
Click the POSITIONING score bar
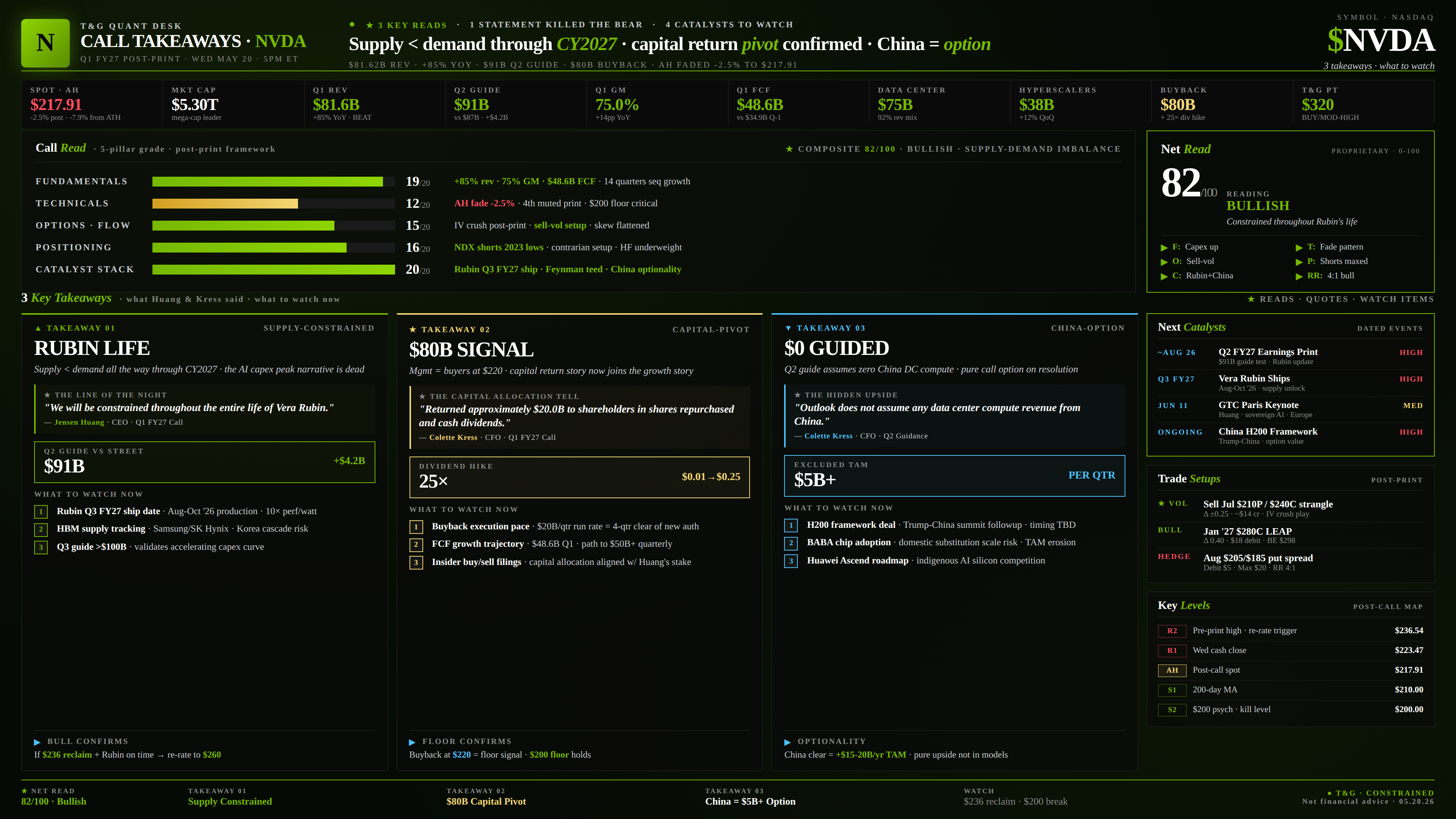273,248
